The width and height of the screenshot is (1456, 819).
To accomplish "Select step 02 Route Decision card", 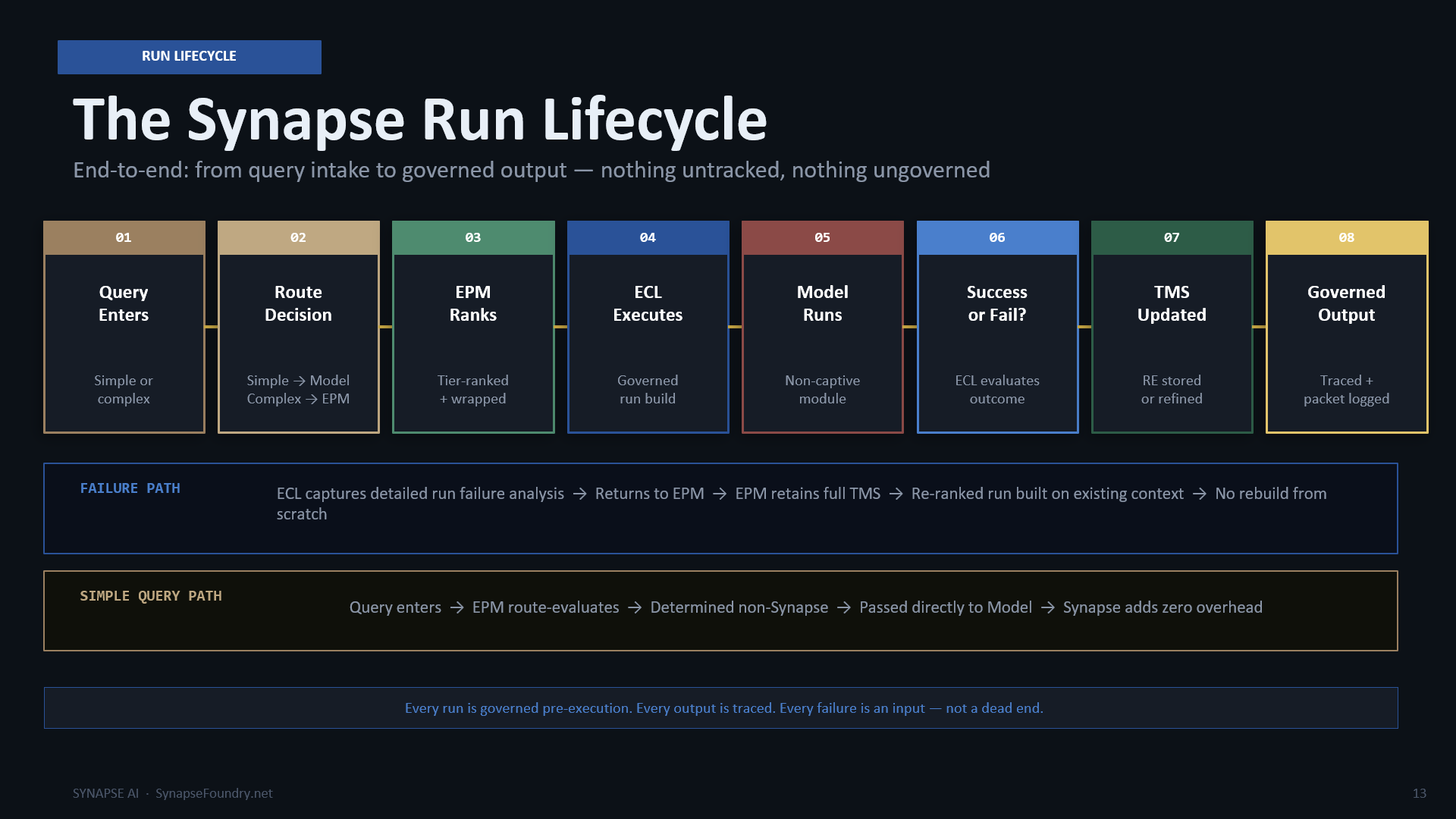I will click(x=298, y=327).
